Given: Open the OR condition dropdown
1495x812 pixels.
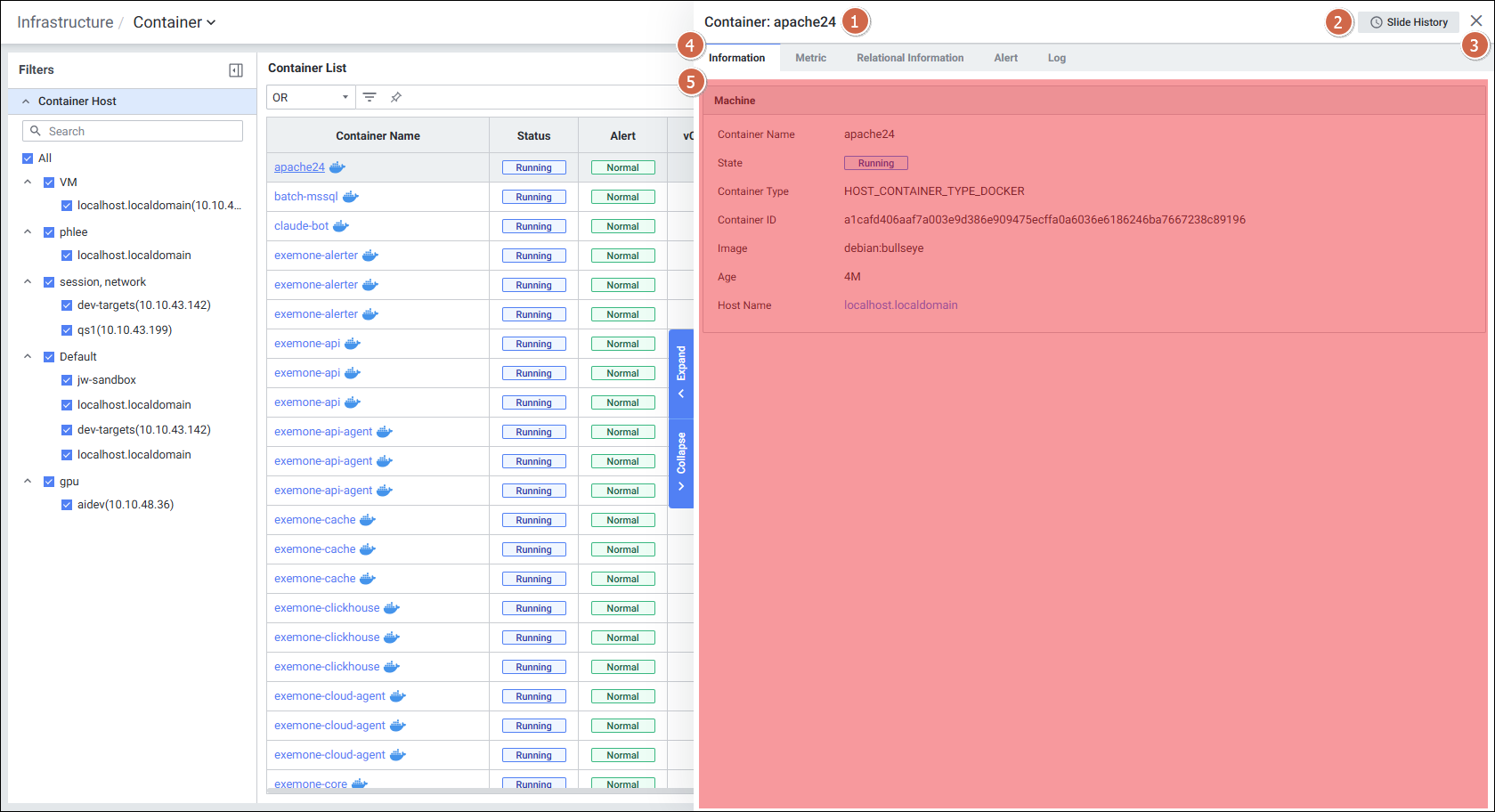Looking at the screenshot, I should click(311, 97).
